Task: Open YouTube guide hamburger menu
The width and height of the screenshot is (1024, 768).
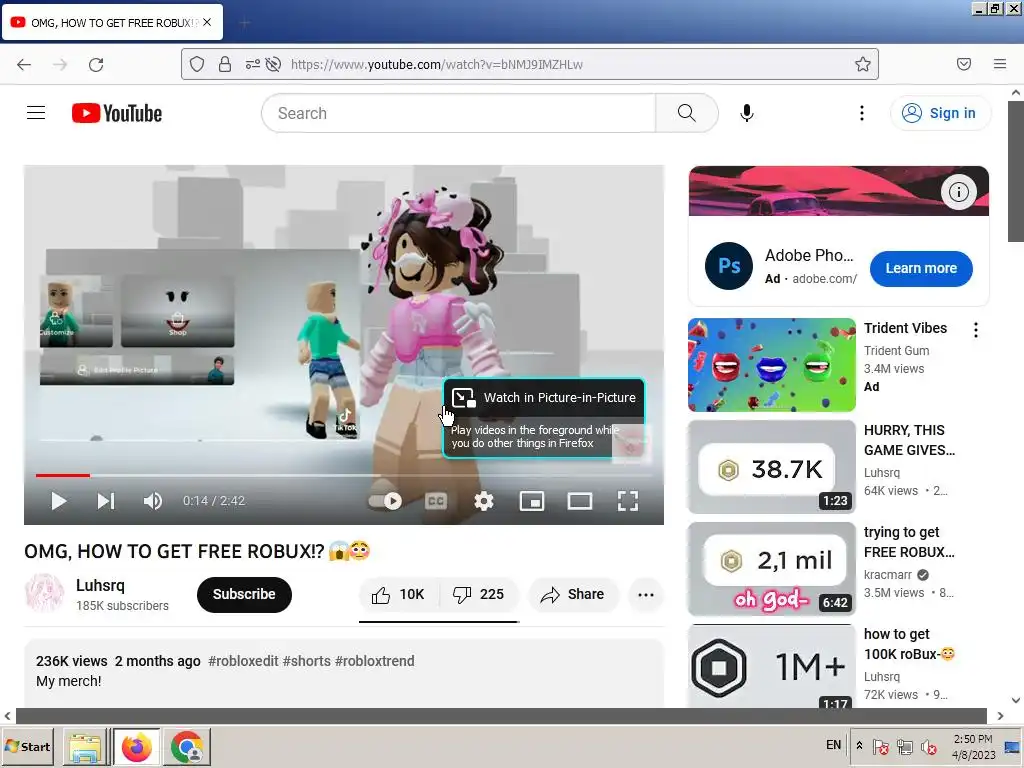Action: coord(36,113)
